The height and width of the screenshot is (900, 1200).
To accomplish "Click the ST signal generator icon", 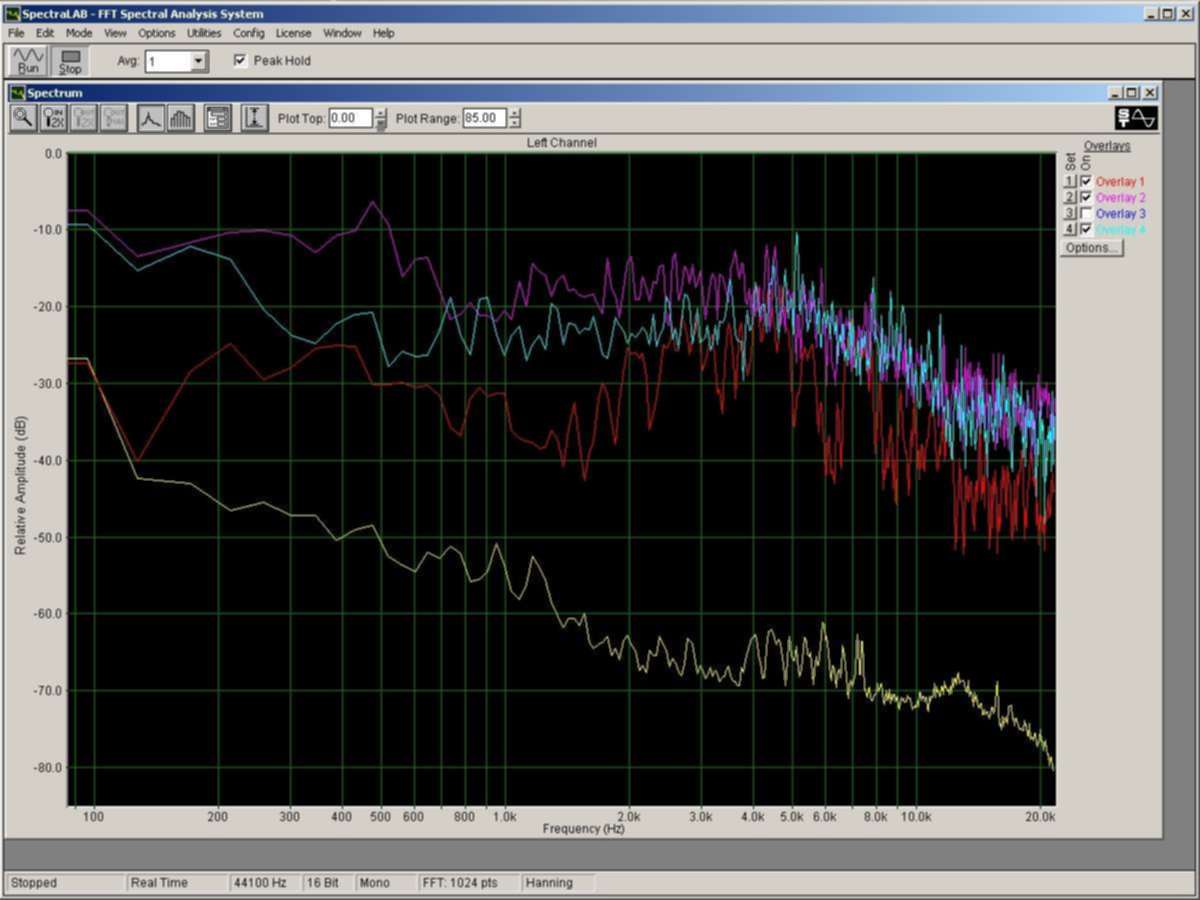I will pyautogui.click(x=1137, y=118).
